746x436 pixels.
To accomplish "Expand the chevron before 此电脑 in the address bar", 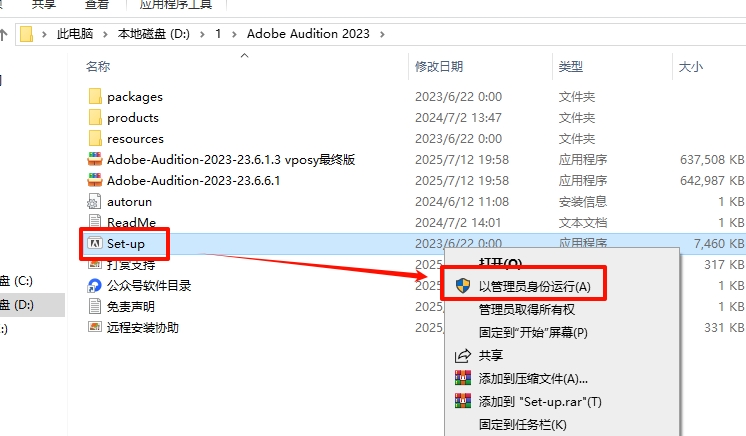I will point(44,34).
